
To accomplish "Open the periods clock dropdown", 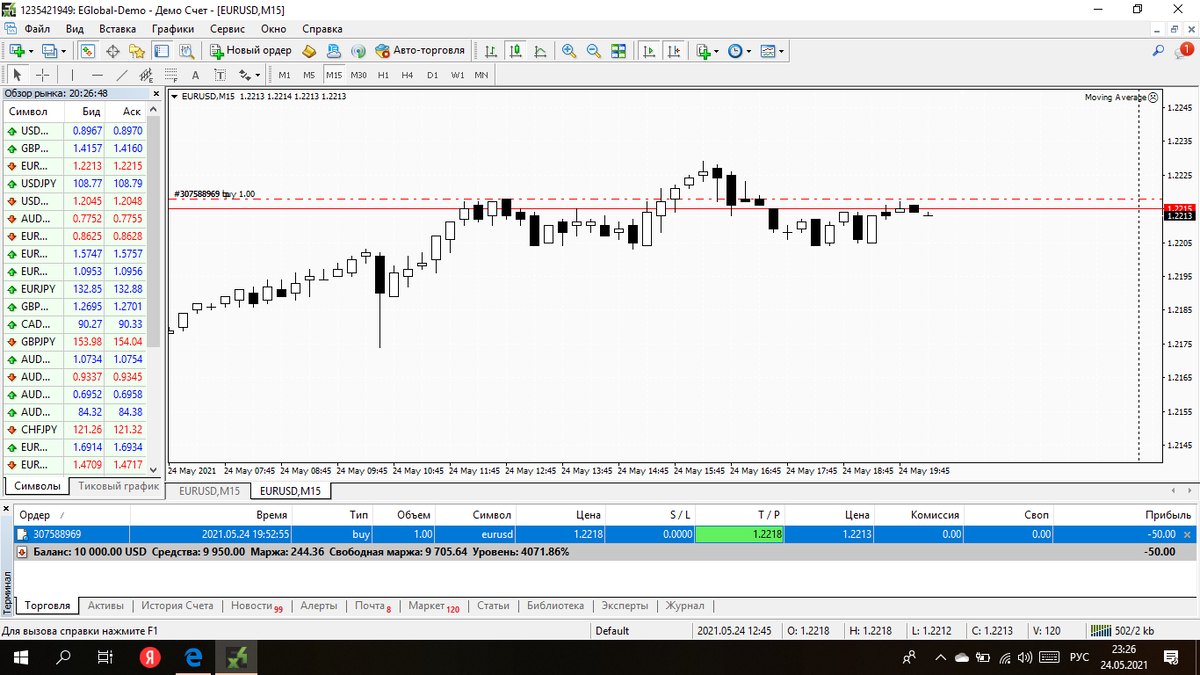I will [x=740, y=51].
